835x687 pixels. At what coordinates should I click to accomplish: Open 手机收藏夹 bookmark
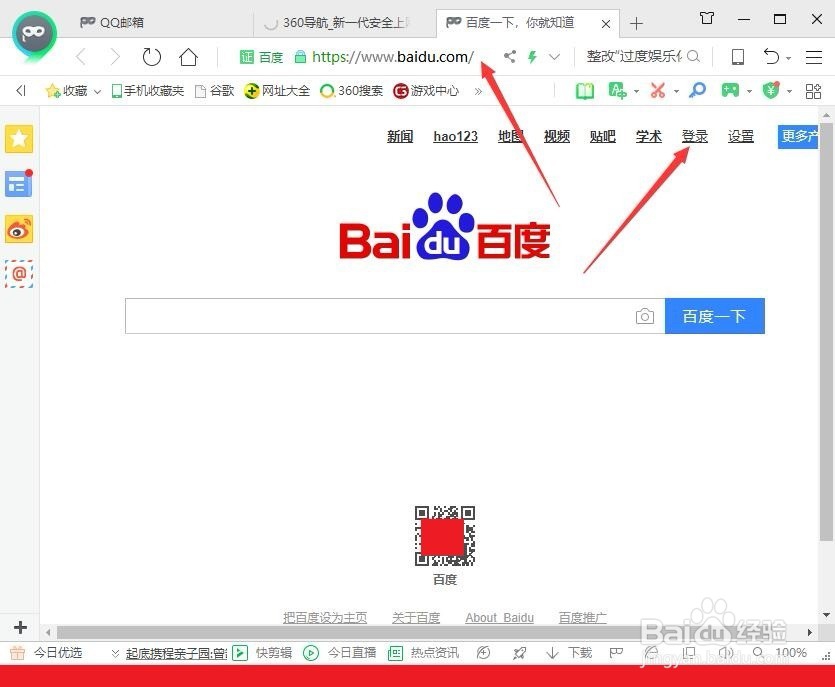tap(148, 91)
